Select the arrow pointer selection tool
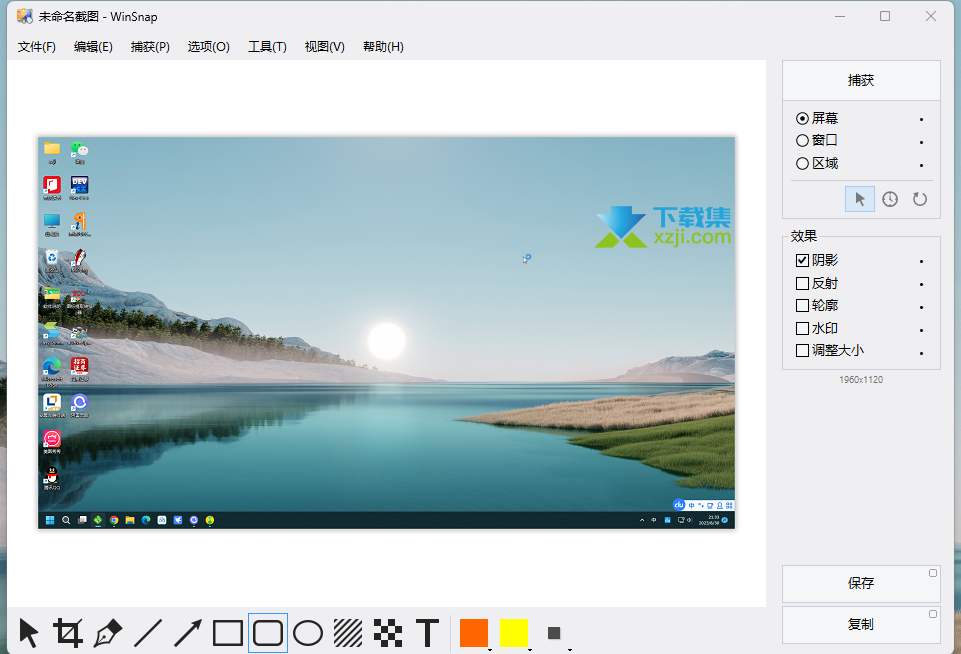 click(28, 633)
